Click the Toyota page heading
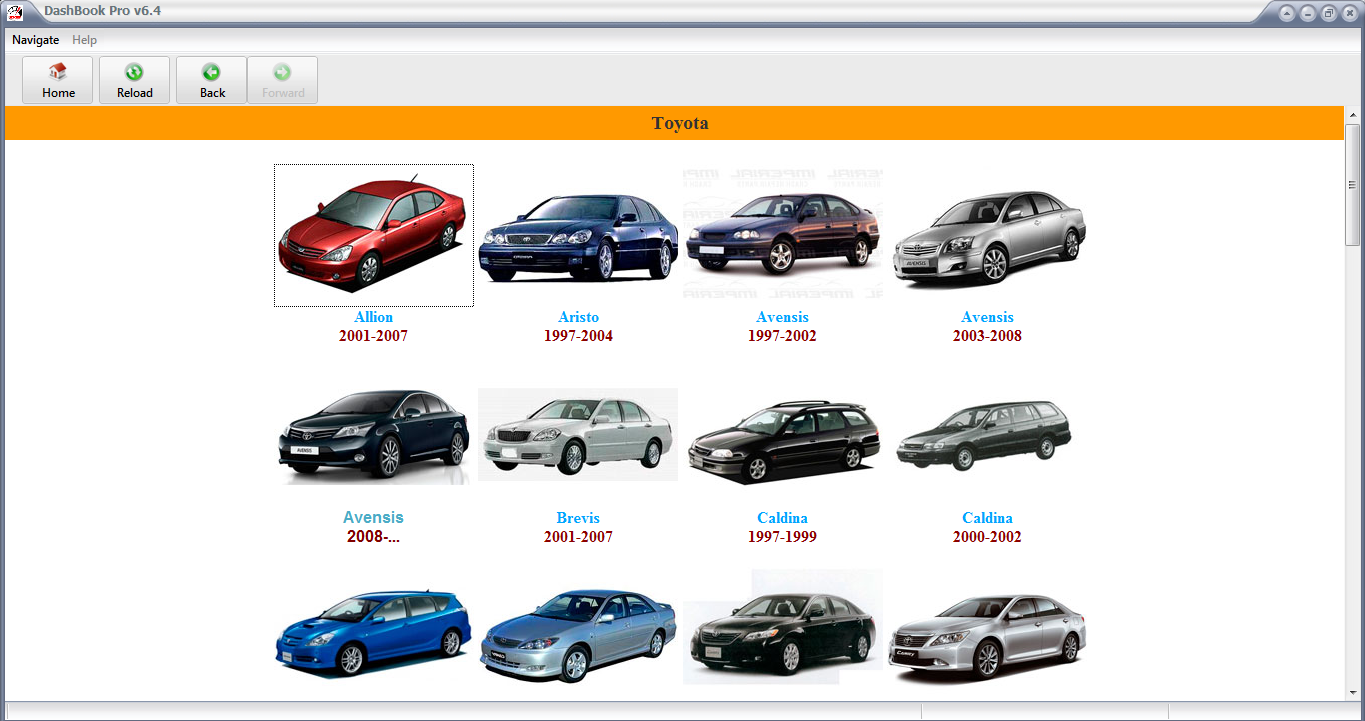Image resolution: width=1365 pixels, height=721 pixels. (680, 123)
